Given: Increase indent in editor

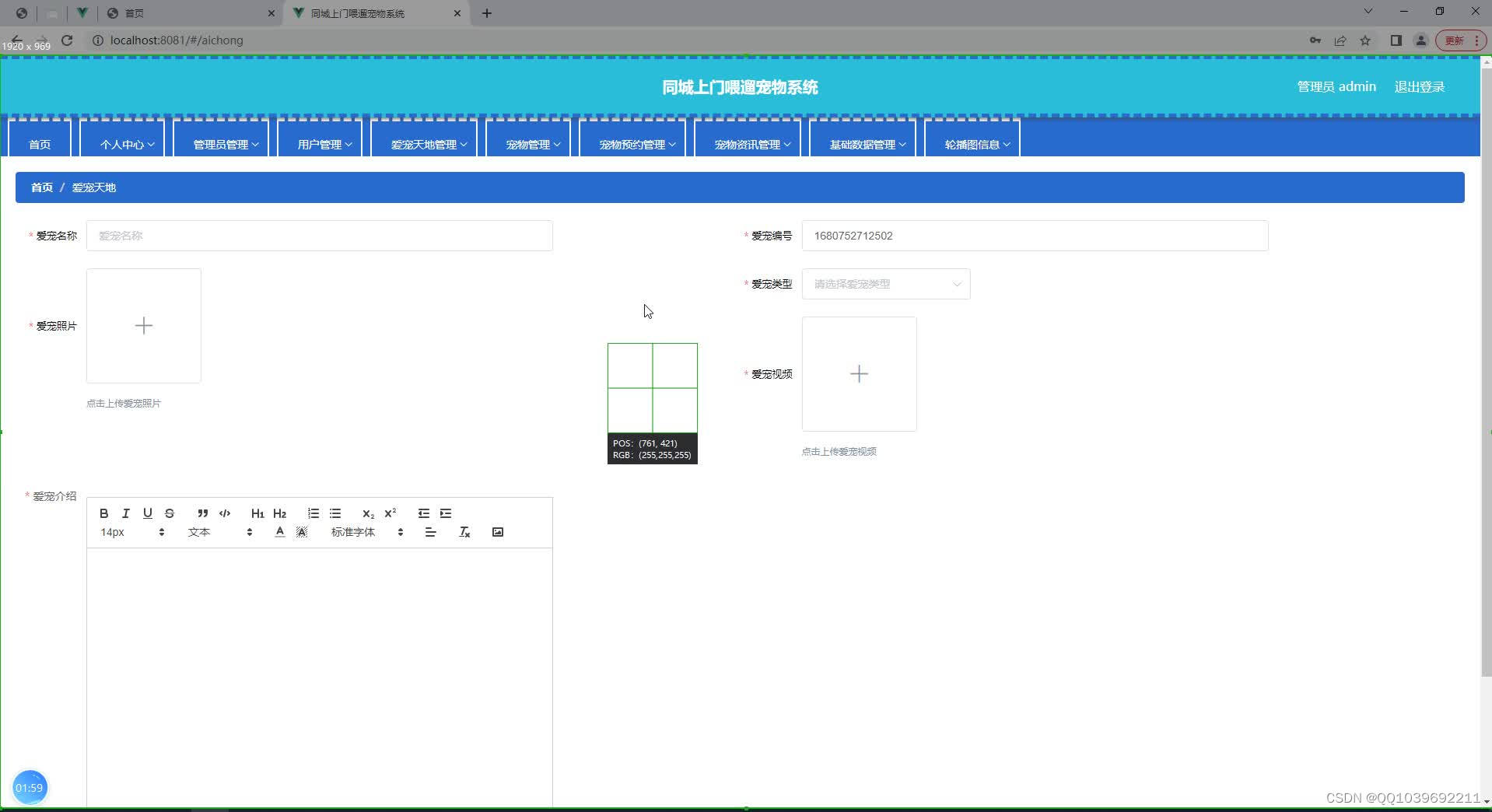Looking at the screenshot, I should click(x=446, y=513).
